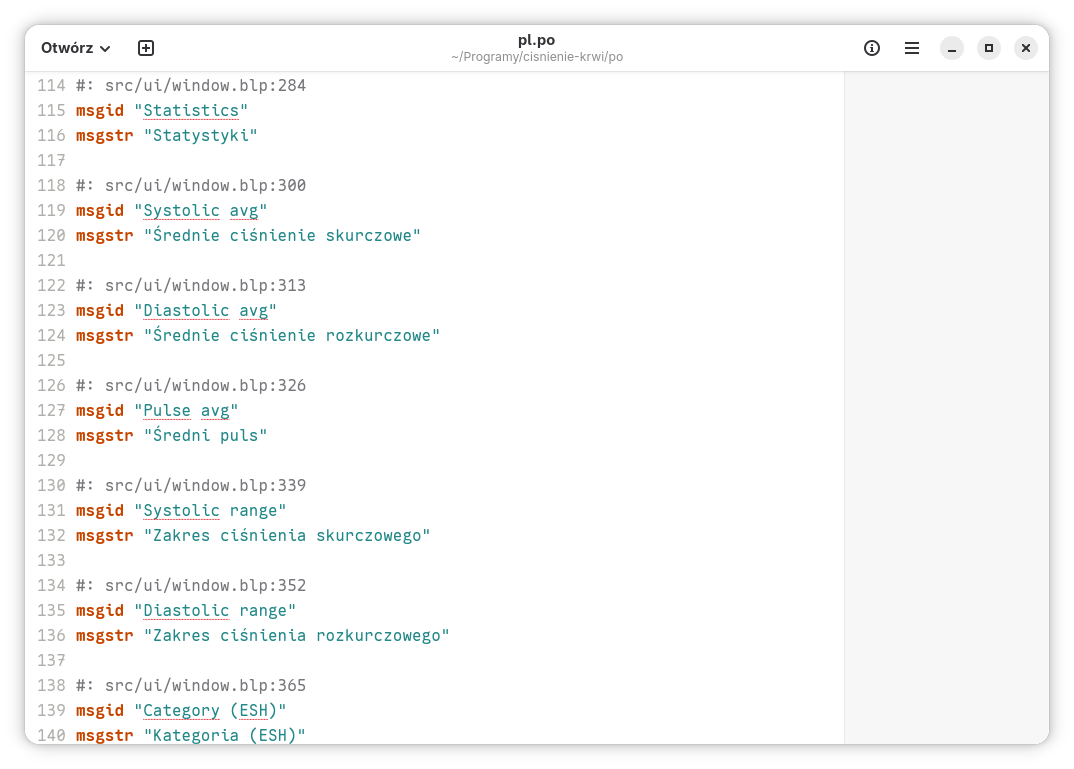This screenshot has height=769, width=1074.
Task: Maximize the text editor window
Action: coord(989,48)
